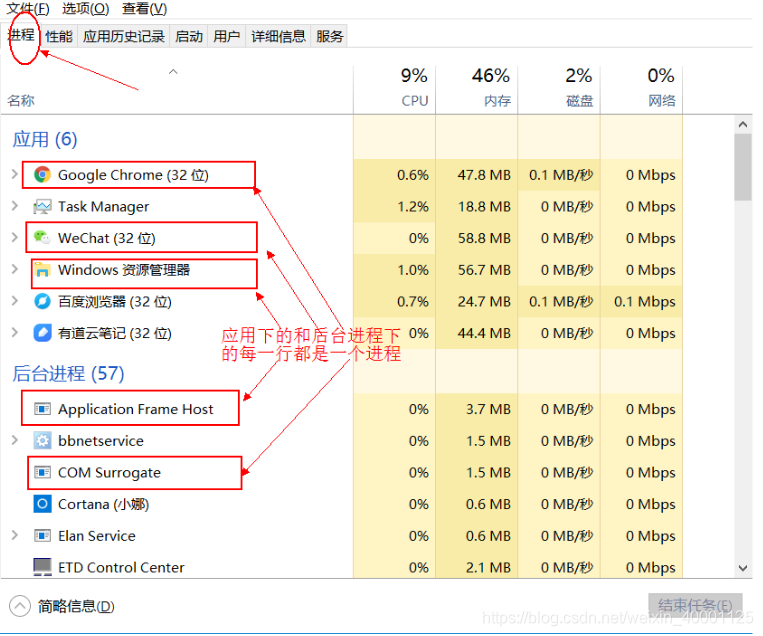The height and width of the screenshot is (636, 763).
Task: Click the WeChat process icon
Action: tap(42, 238)
